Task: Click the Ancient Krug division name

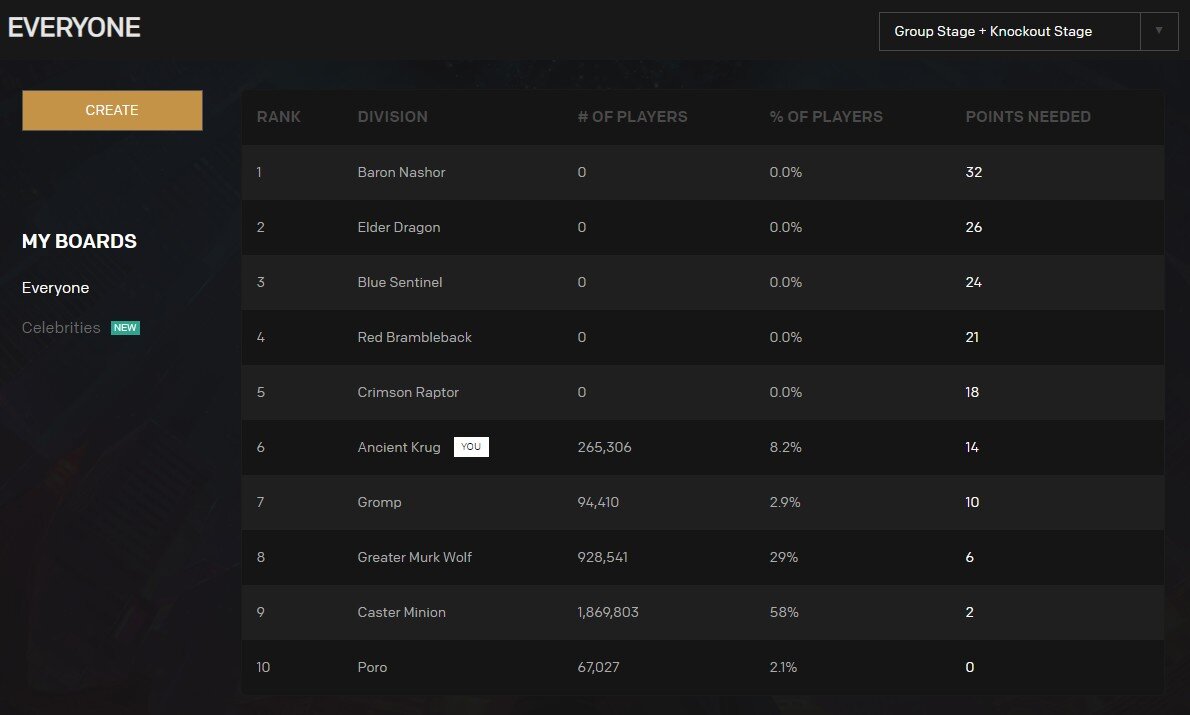Action: 398,447
